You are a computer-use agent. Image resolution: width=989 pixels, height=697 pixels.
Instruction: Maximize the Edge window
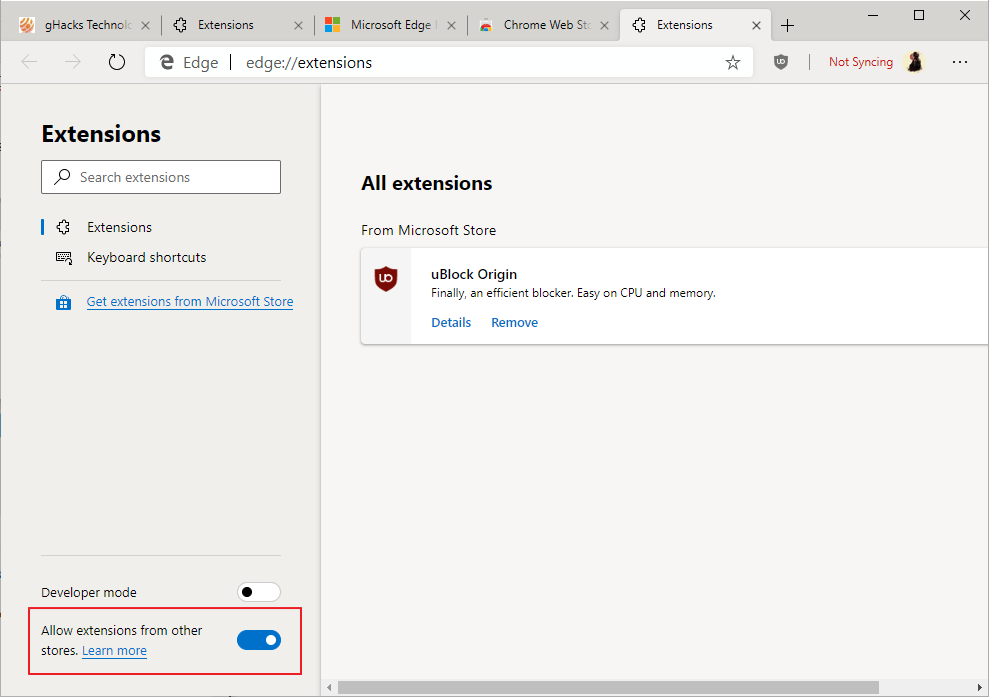click(x=919, y=15)
